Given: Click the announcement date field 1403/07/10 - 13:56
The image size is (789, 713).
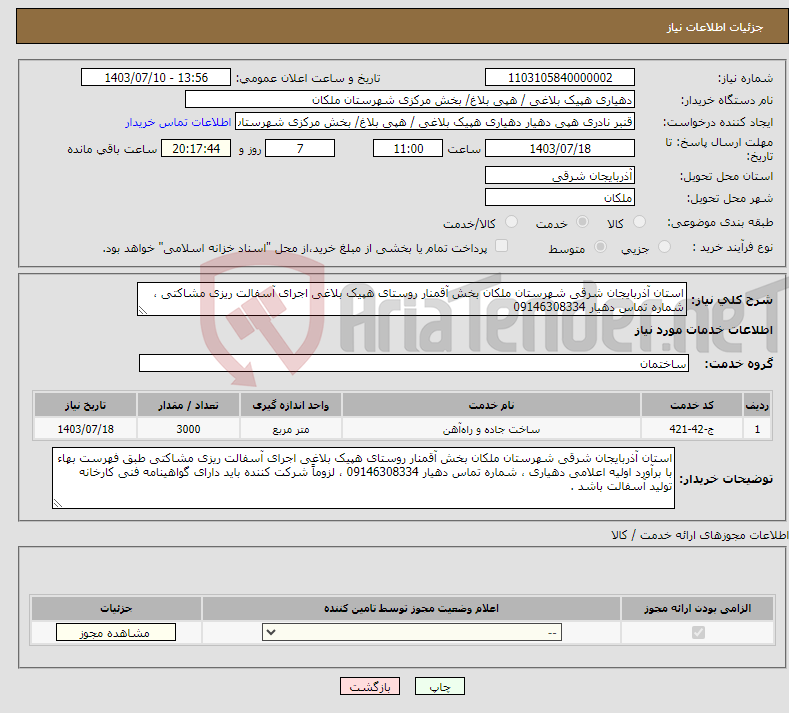Looking at the screenshot, I should pyautogui.click(x=156, y=77).
